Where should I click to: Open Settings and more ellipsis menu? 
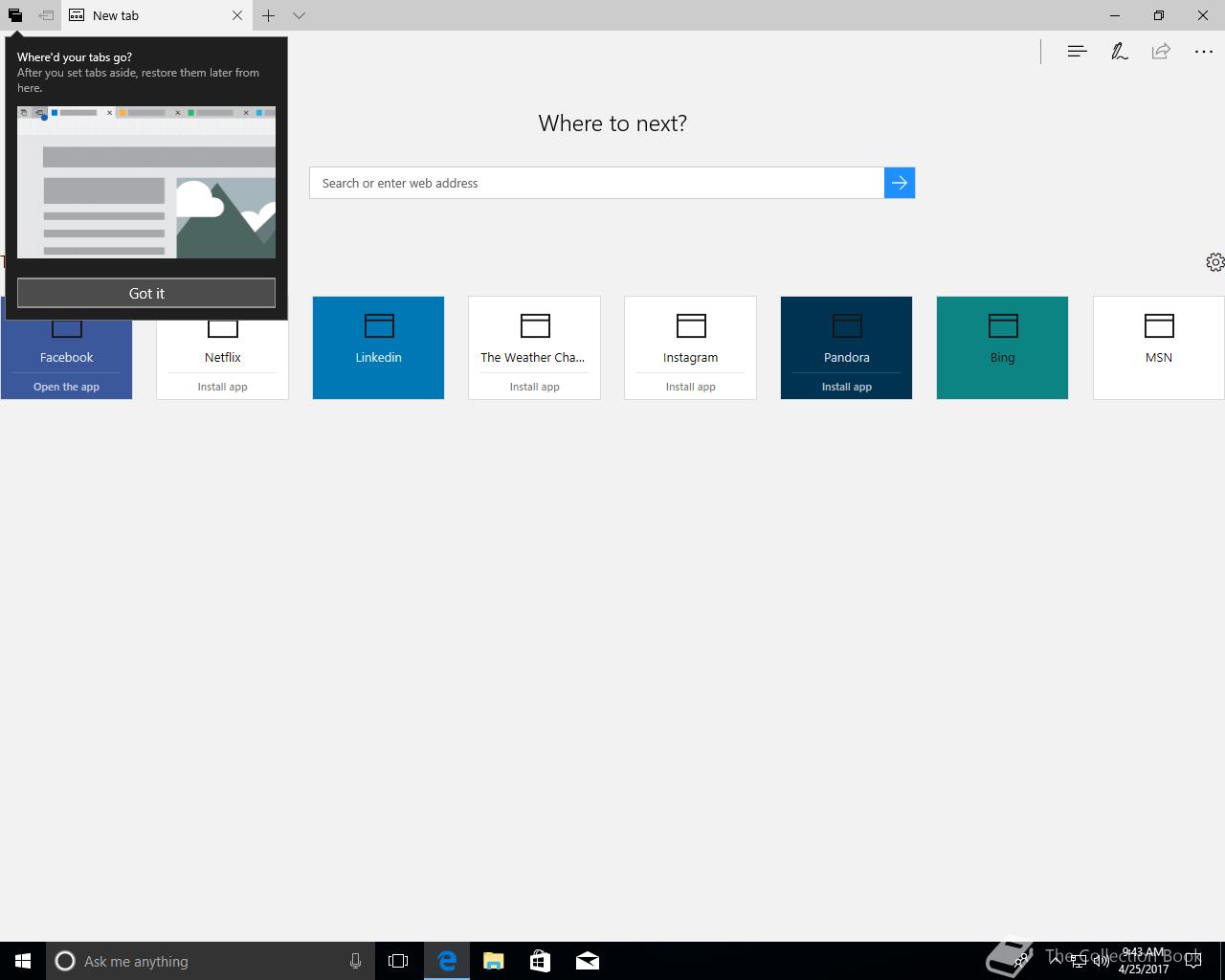tap(1204, 52)
